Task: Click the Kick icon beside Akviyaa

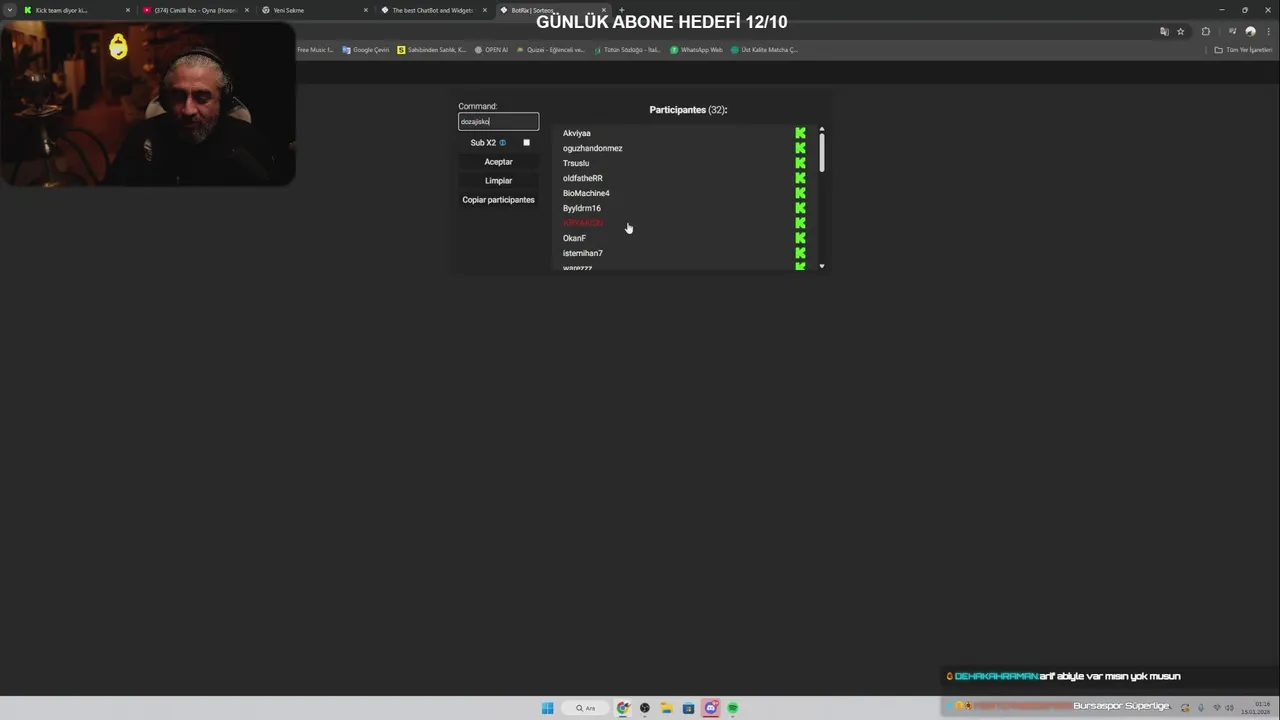Action: pos(800,133)
